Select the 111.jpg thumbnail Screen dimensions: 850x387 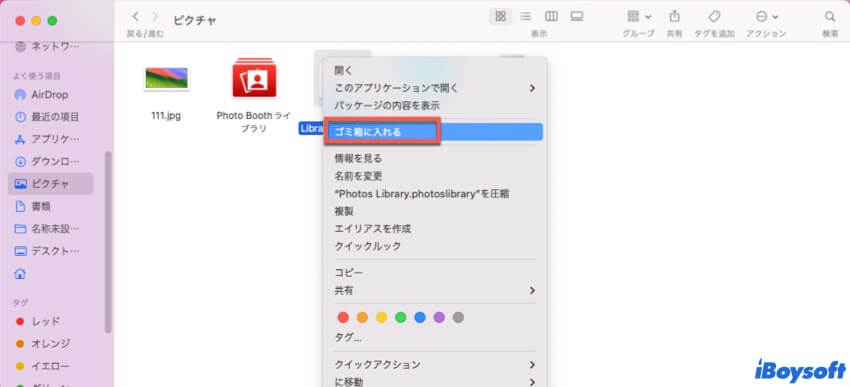(x=166, y=78)
